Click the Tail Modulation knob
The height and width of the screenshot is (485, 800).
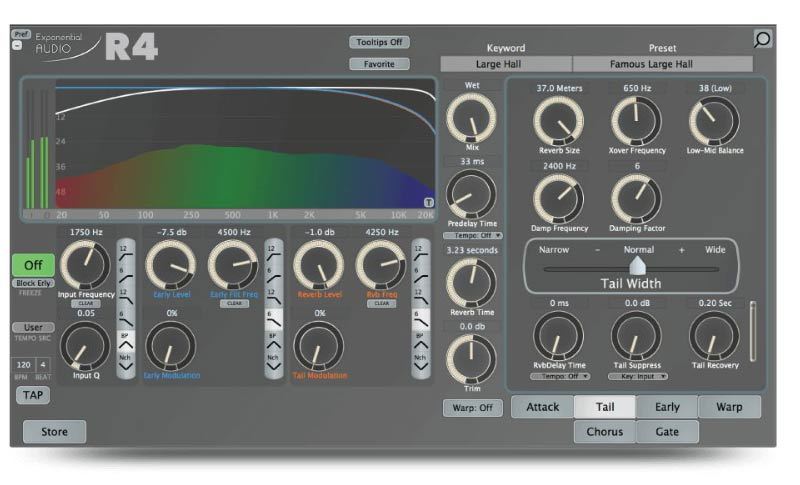point(319,347)
